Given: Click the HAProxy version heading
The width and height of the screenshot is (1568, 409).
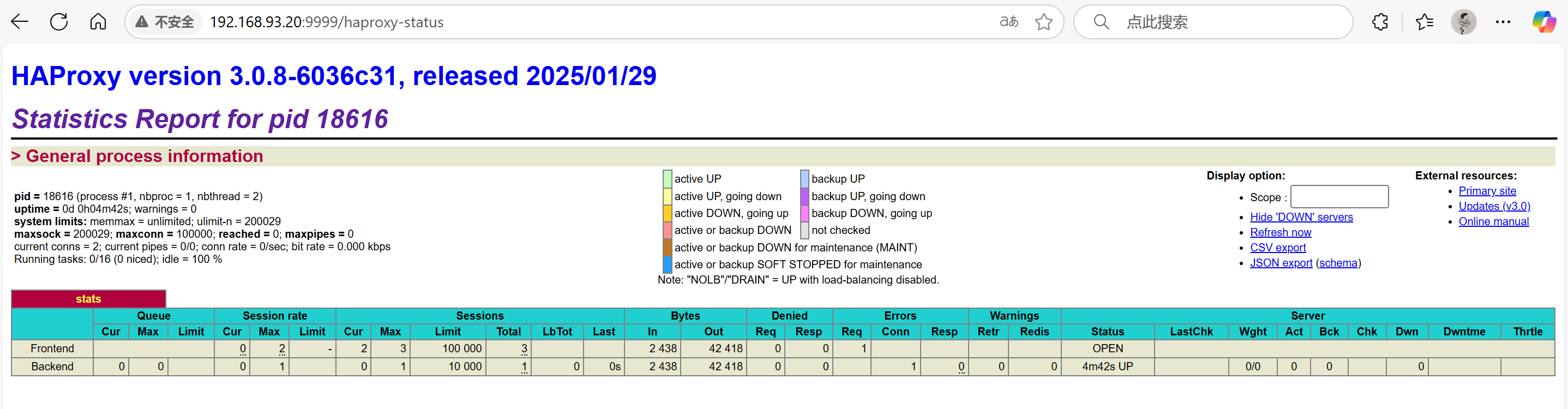Looking at the screenshot, I should tap(334, 76).
